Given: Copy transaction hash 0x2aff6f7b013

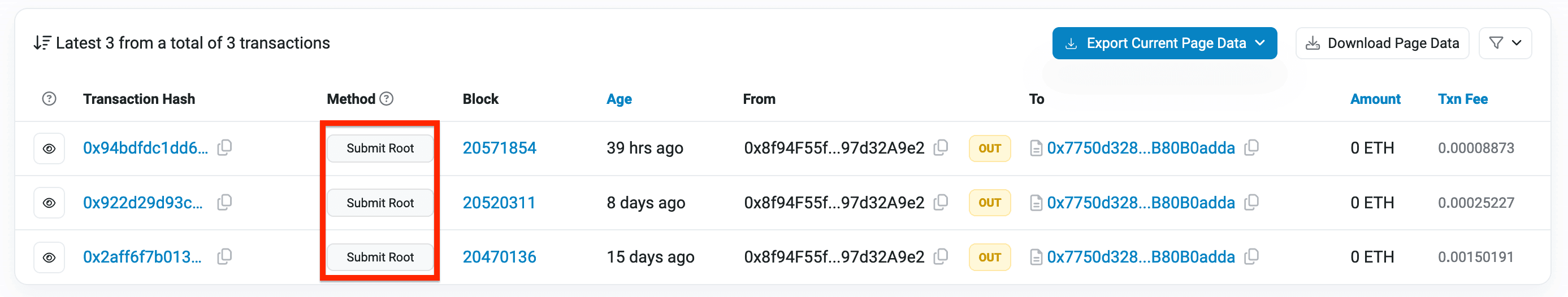Looking at the screenshot, I should tap(224, 257).
